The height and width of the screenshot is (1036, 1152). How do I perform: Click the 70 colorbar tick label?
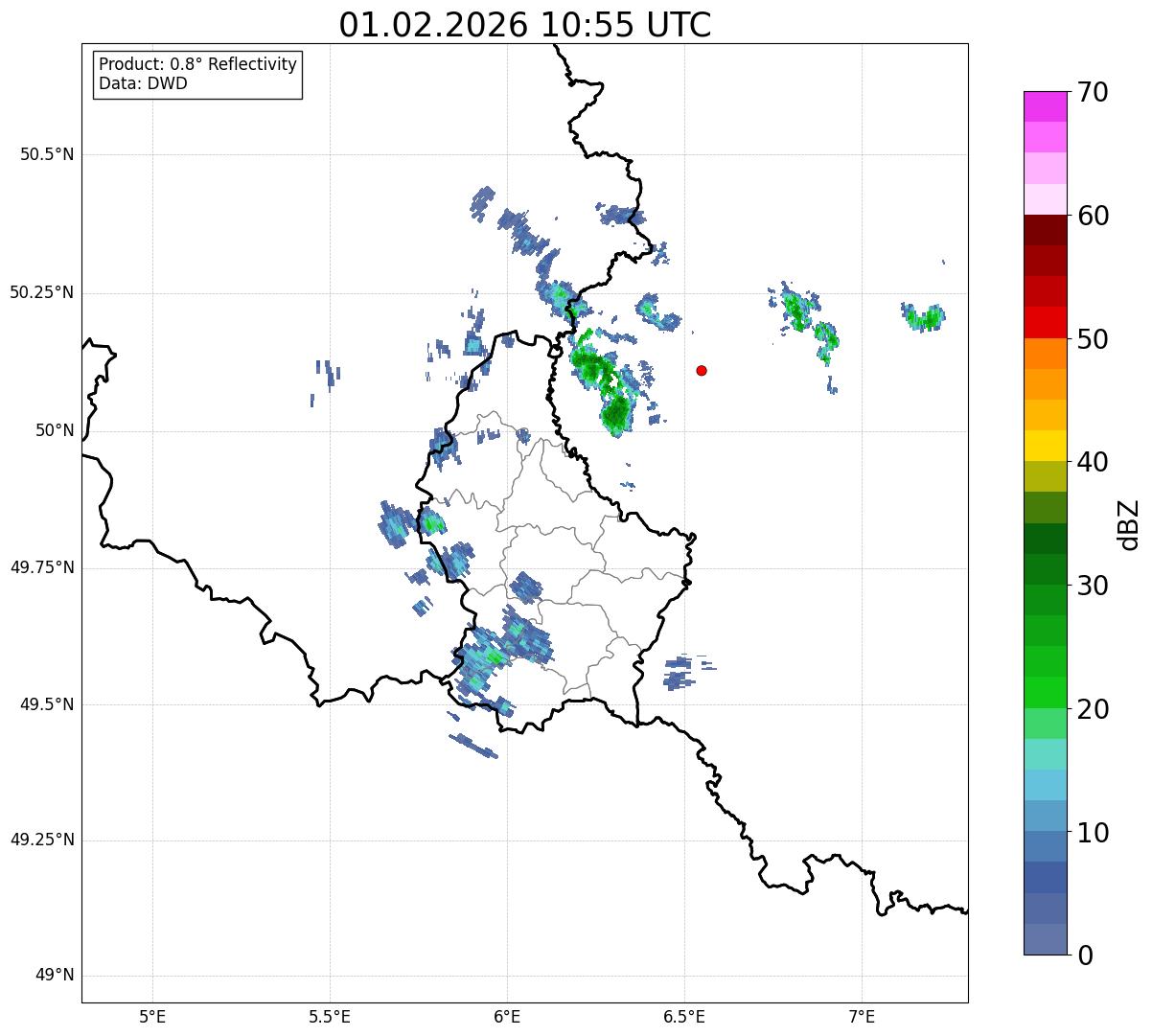pyautogui.click(x=1093, y=92)
